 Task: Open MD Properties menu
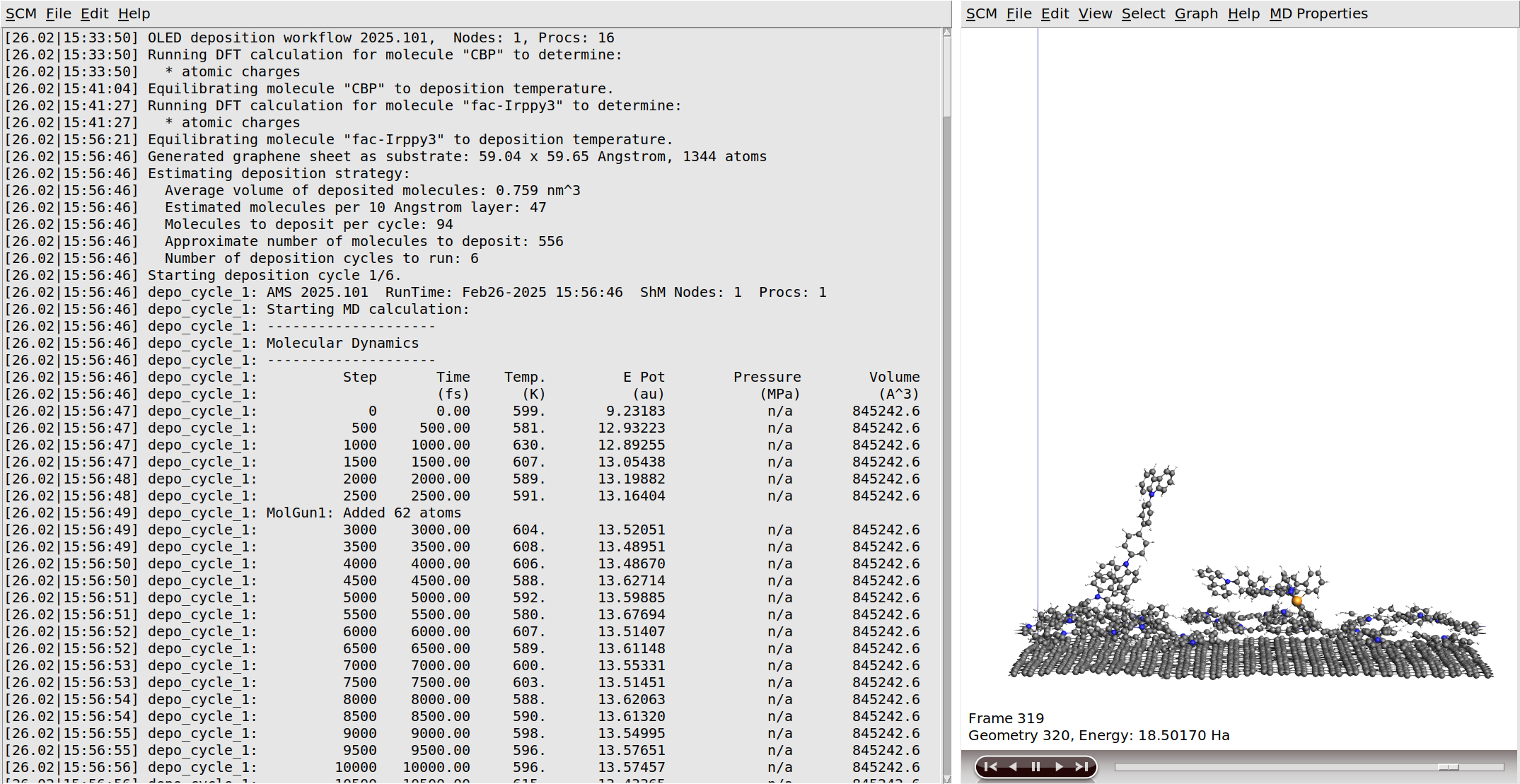tap(1318, 13)
